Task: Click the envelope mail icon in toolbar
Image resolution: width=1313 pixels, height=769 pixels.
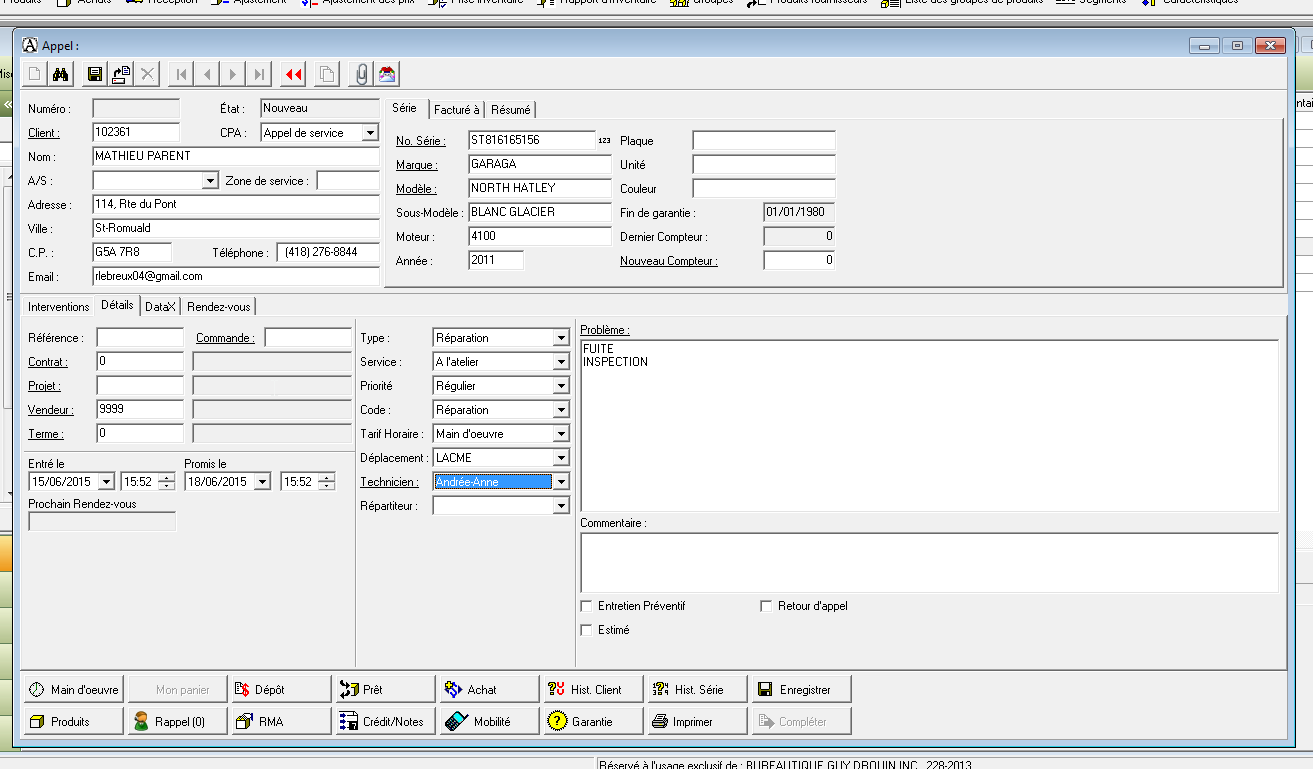Action: pos(387,73)
